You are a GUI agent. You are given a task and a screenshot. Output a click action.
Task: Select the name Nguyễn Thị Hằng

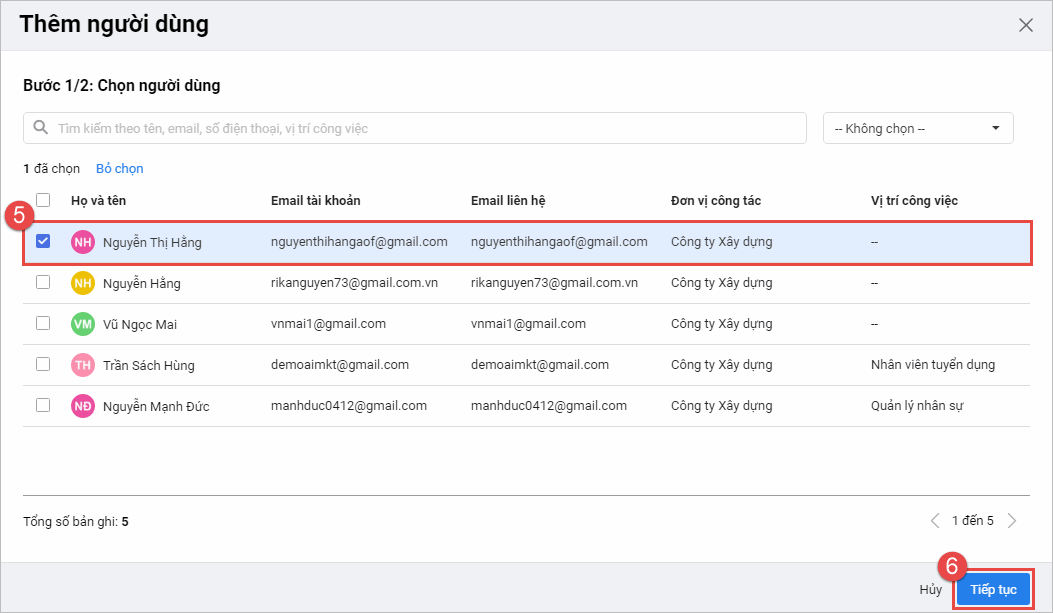[152, 242]
